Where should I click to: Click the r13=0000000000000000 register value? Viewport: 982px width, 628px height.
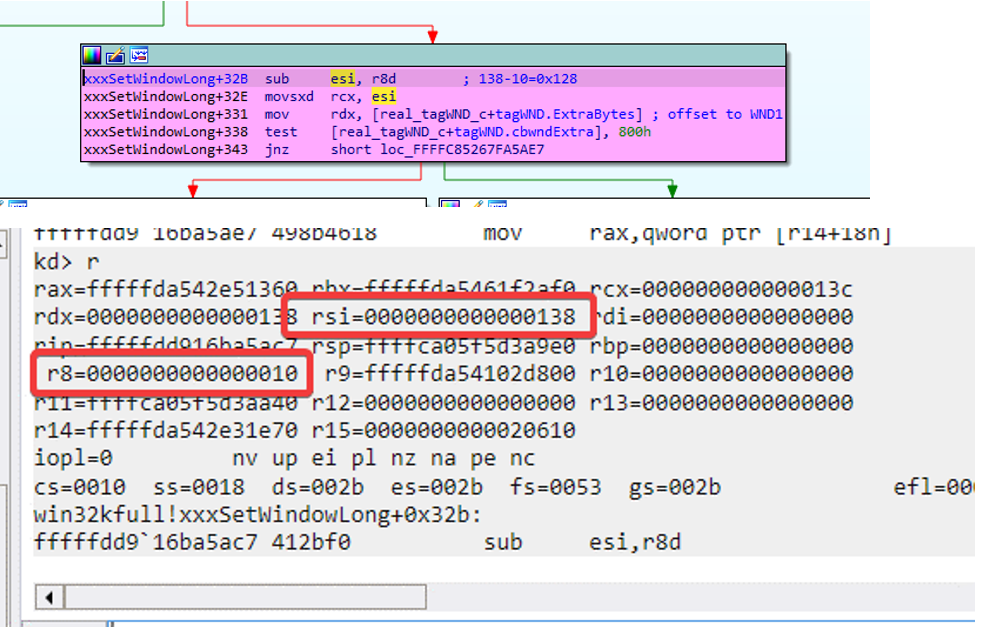(x=721, y=402)
